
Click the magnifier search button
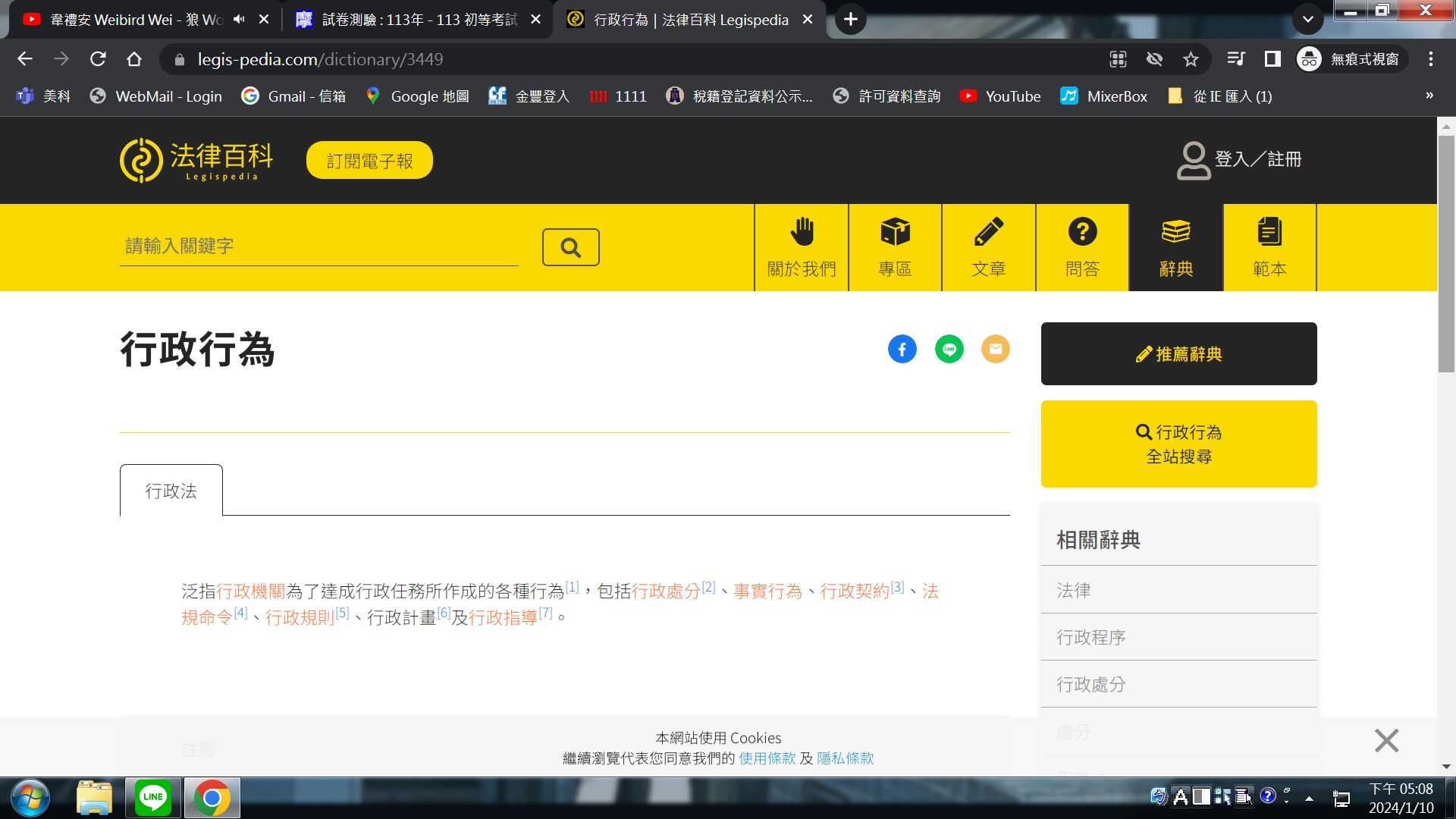570,247
